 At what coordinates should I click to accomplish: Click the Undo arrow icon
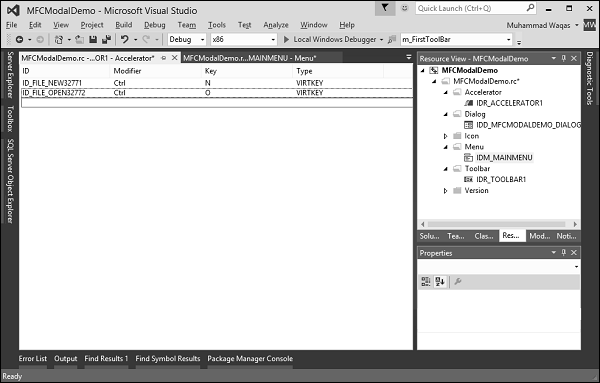[124, 39]
